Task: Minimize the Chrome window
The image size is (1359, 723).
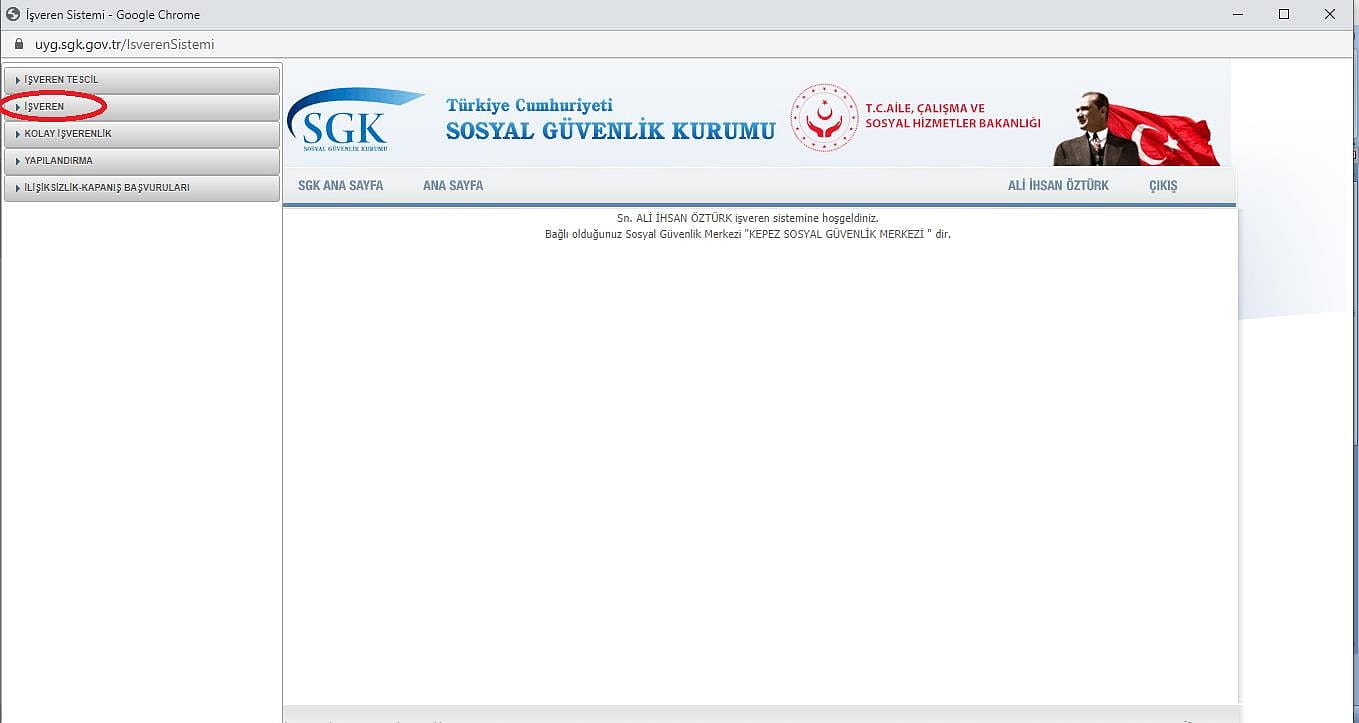Action: pos(1237,14)
